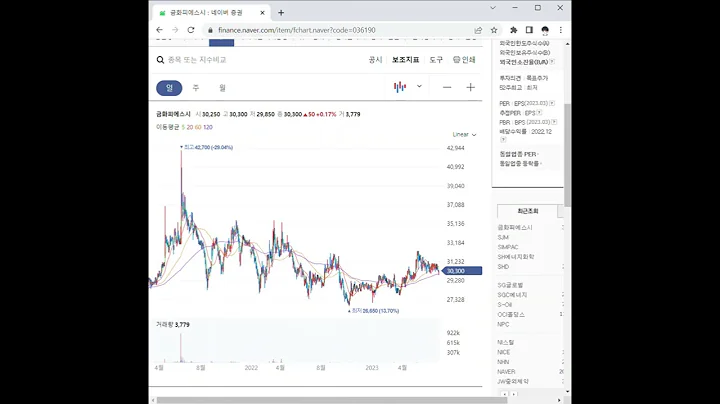
Task: Go to next page of recent list
Action: pyautogui.click(x=514, y=394)
